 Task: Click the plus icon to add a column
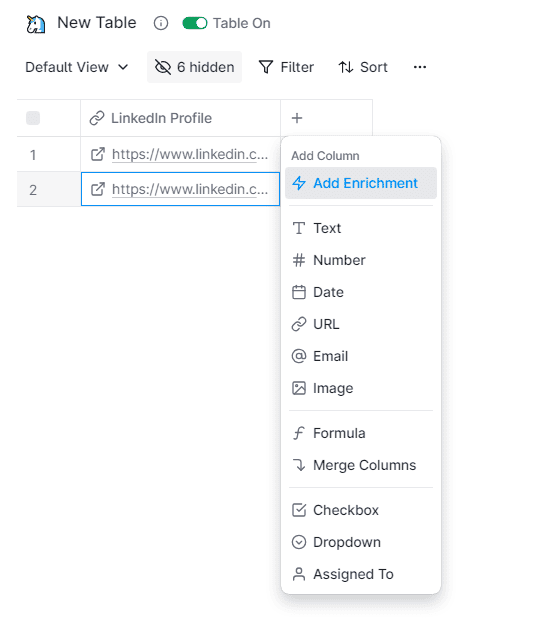tap(297, 118)
